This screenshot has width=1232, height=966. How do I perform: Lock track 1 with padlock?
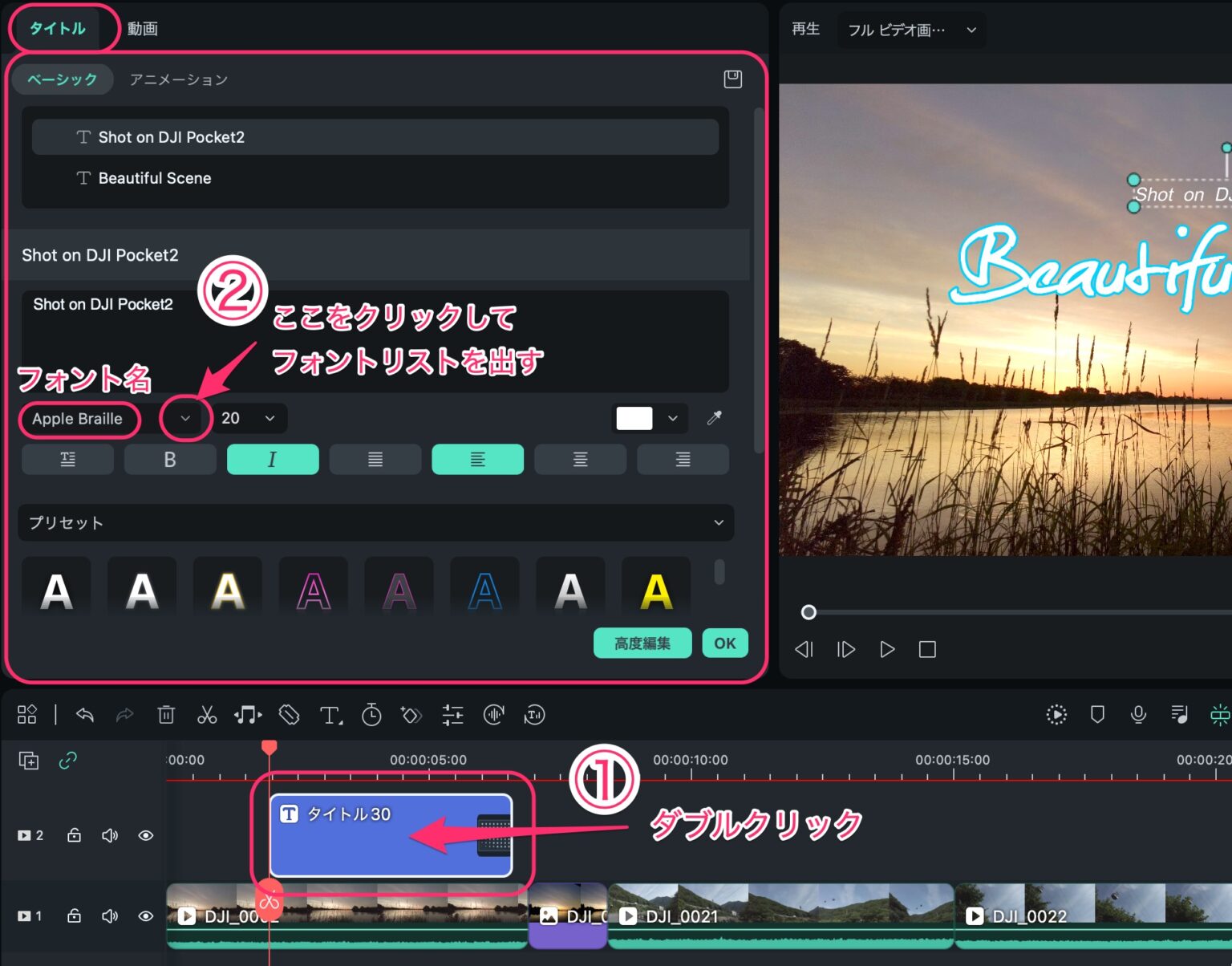(x=74, y=915)
